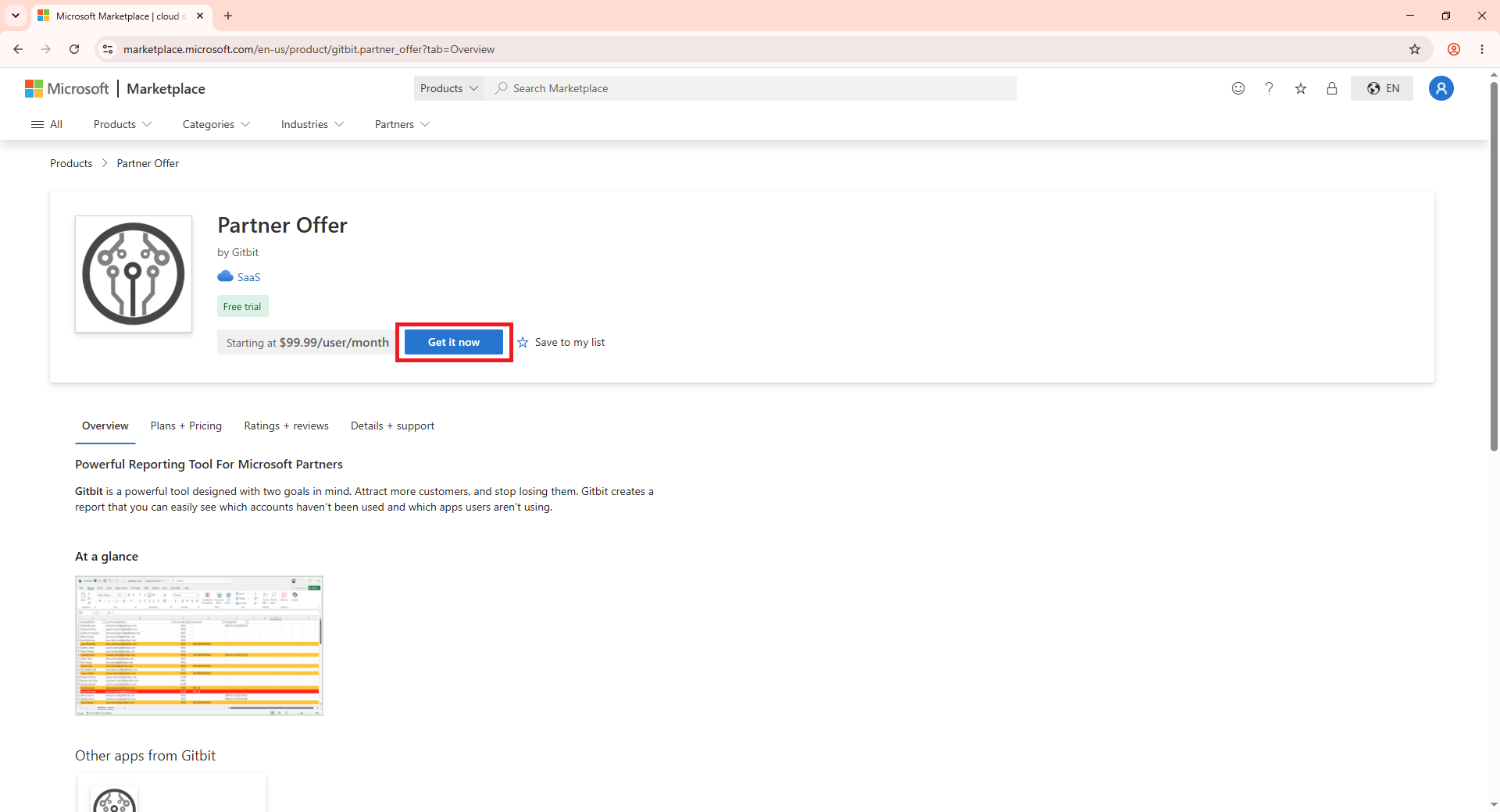Click the Free trial badge
This screenshot has height=812, width=1500.
click(x=242, y=306)
